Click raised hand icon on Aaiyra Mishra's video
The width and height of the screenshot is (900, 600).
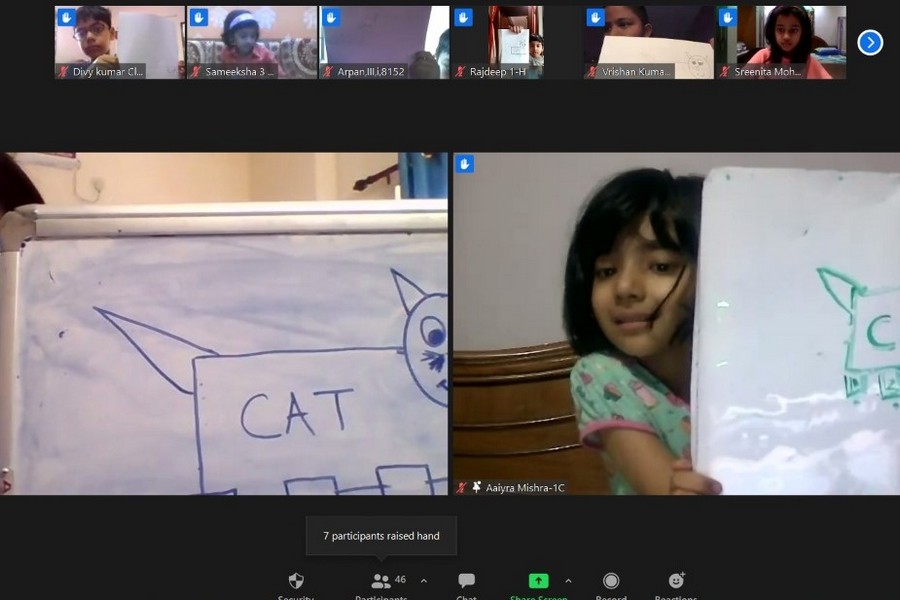tap(465, 164)
